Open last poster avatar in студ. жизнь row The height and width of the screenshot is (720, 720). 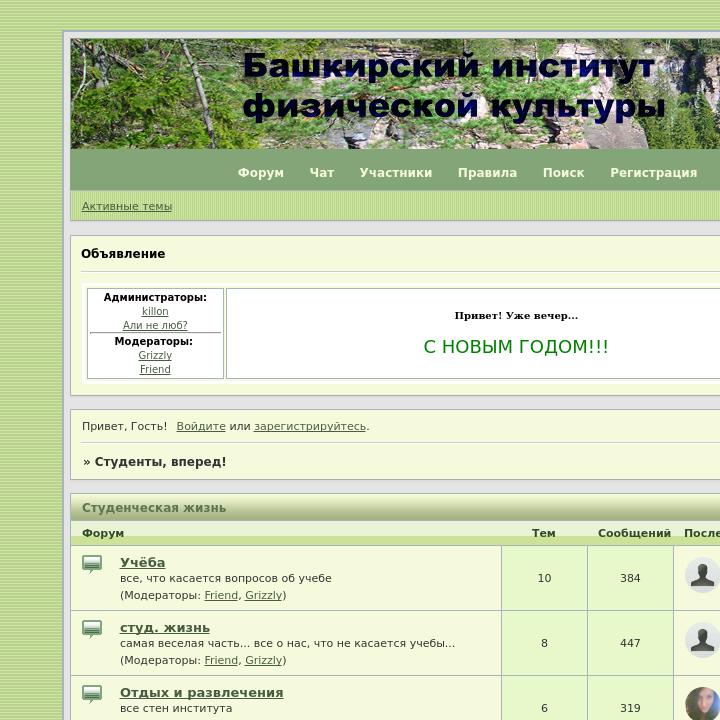pos(703,640)
